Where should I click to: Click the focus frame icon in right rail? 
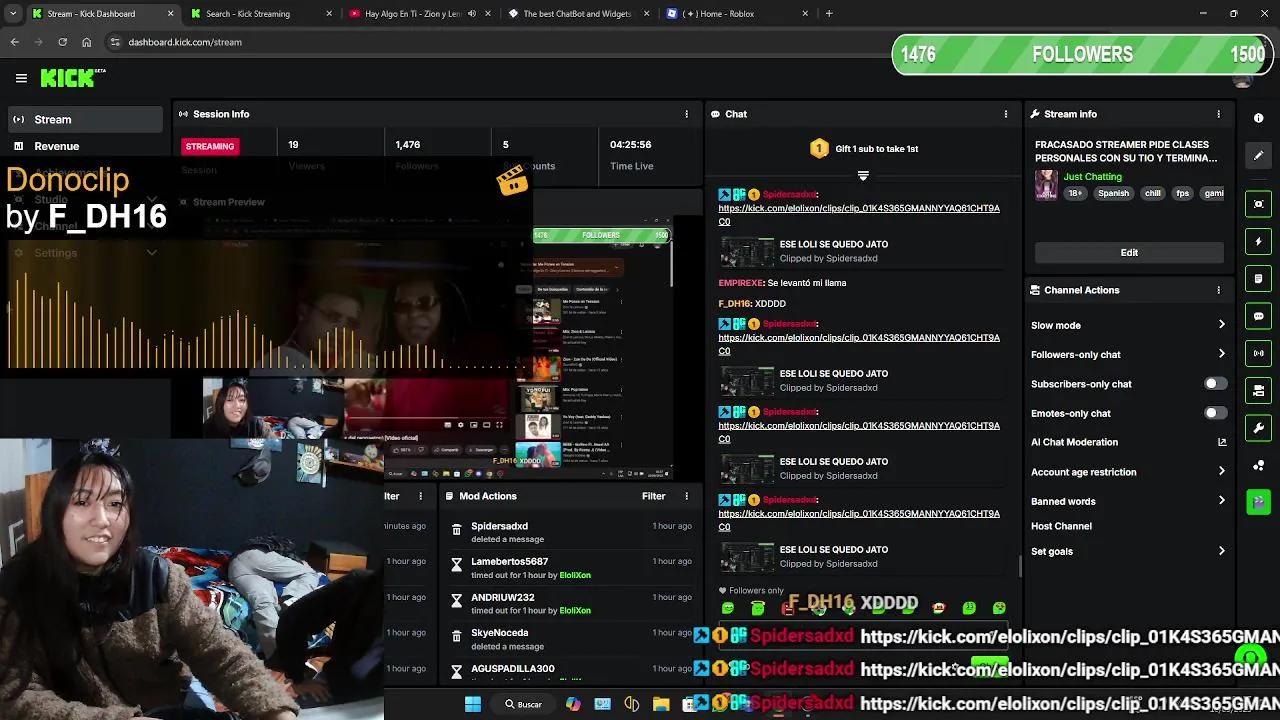pos(1258,204)
